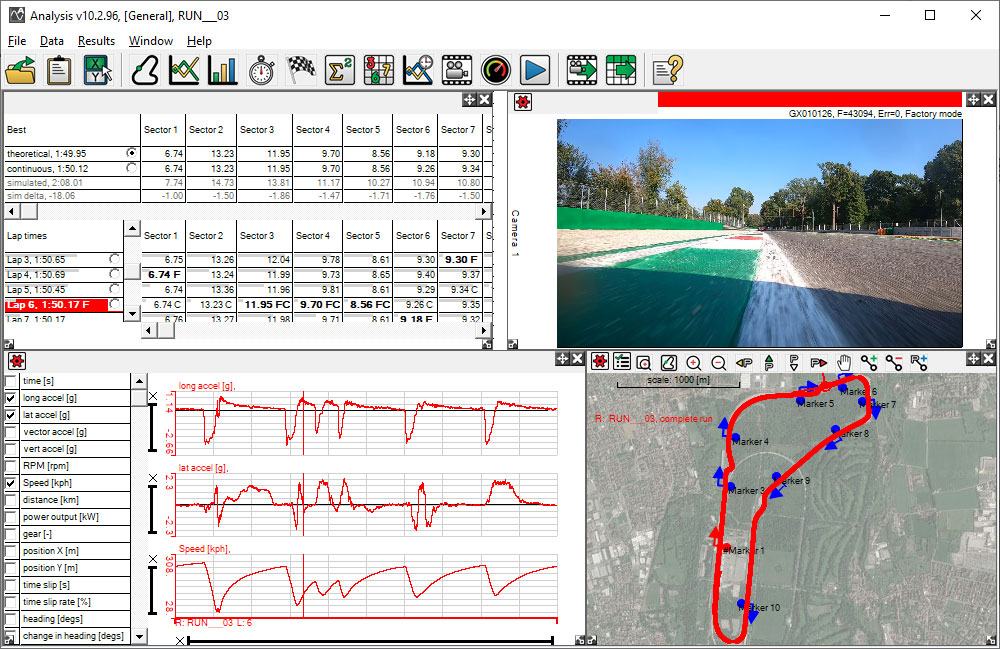The width and height of the screenshot is (1000, 649).
Task: Click the red bar above camera video
Action: point(809,99)
